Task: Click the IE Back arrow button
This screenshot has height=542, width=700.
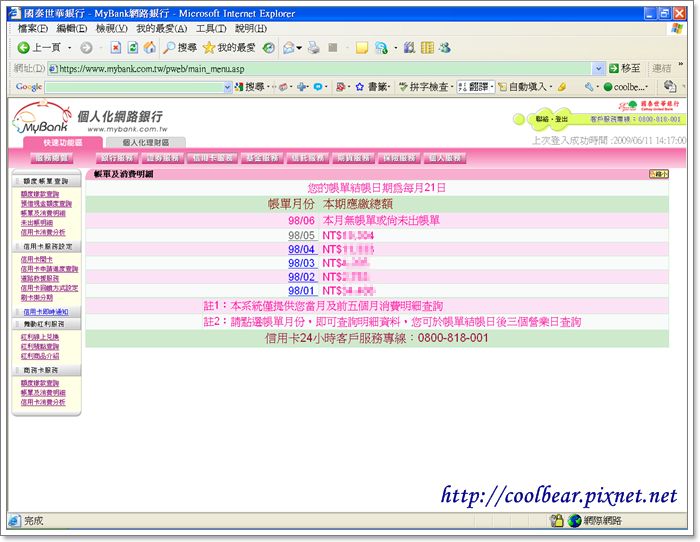Action: [x=23, y=47]
